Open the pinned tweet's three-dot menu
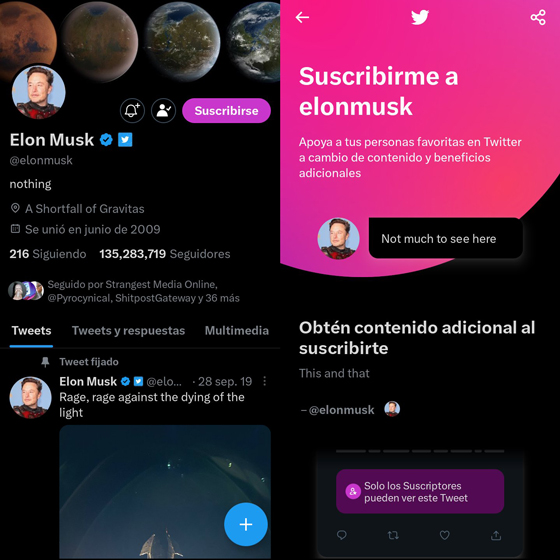Screen dimensions: 560x560 click(x=264, y=381)
